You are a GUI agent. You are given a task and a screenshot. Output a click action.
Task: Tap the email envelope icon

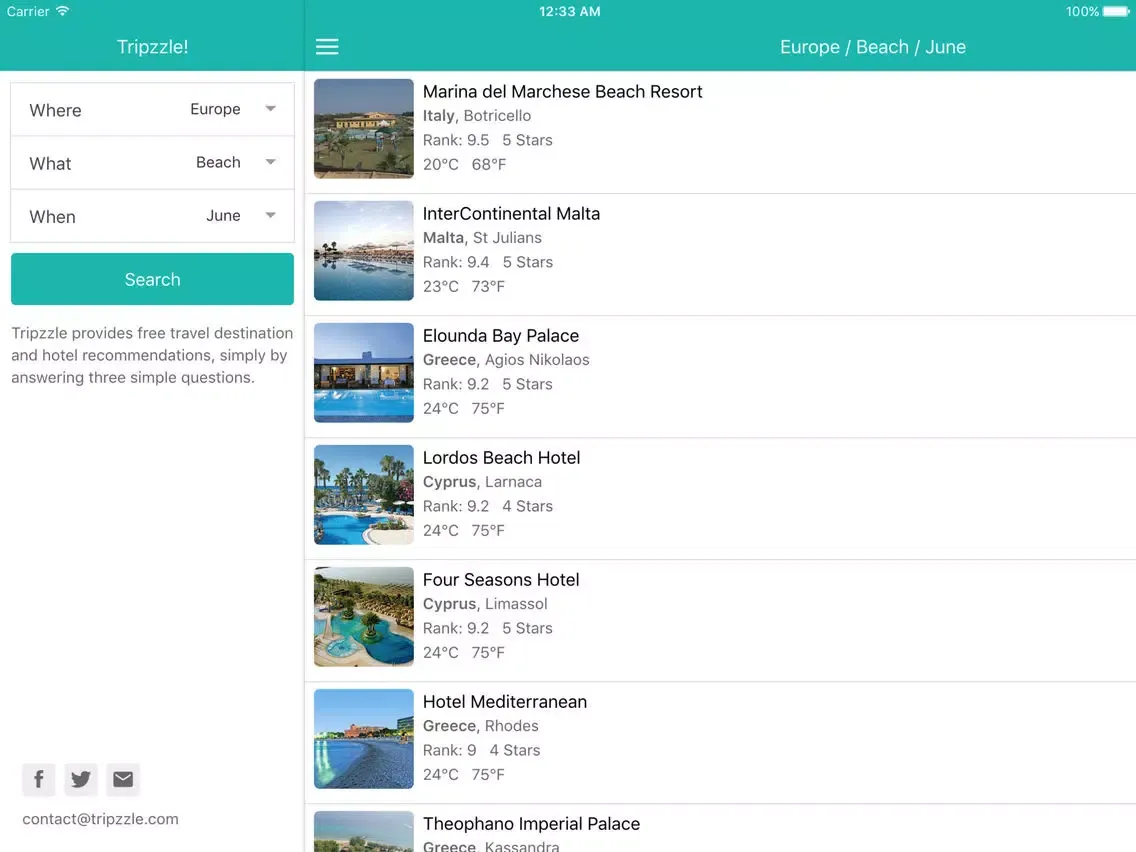pos(123,780)
